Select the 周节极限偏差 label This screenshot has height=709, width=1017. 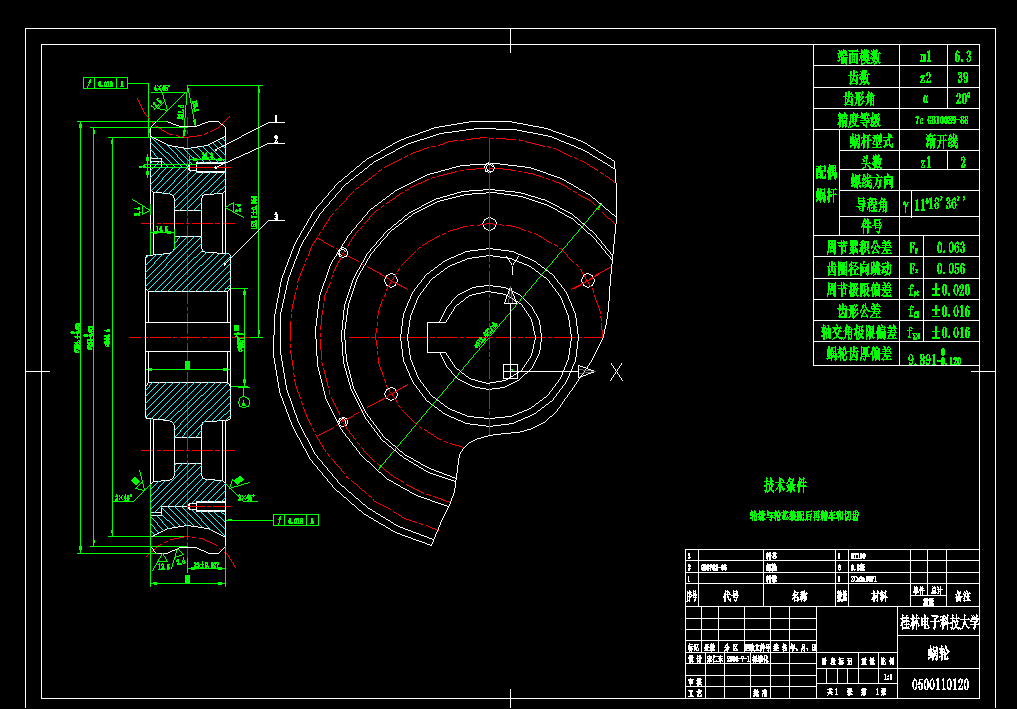pos(859,290)
